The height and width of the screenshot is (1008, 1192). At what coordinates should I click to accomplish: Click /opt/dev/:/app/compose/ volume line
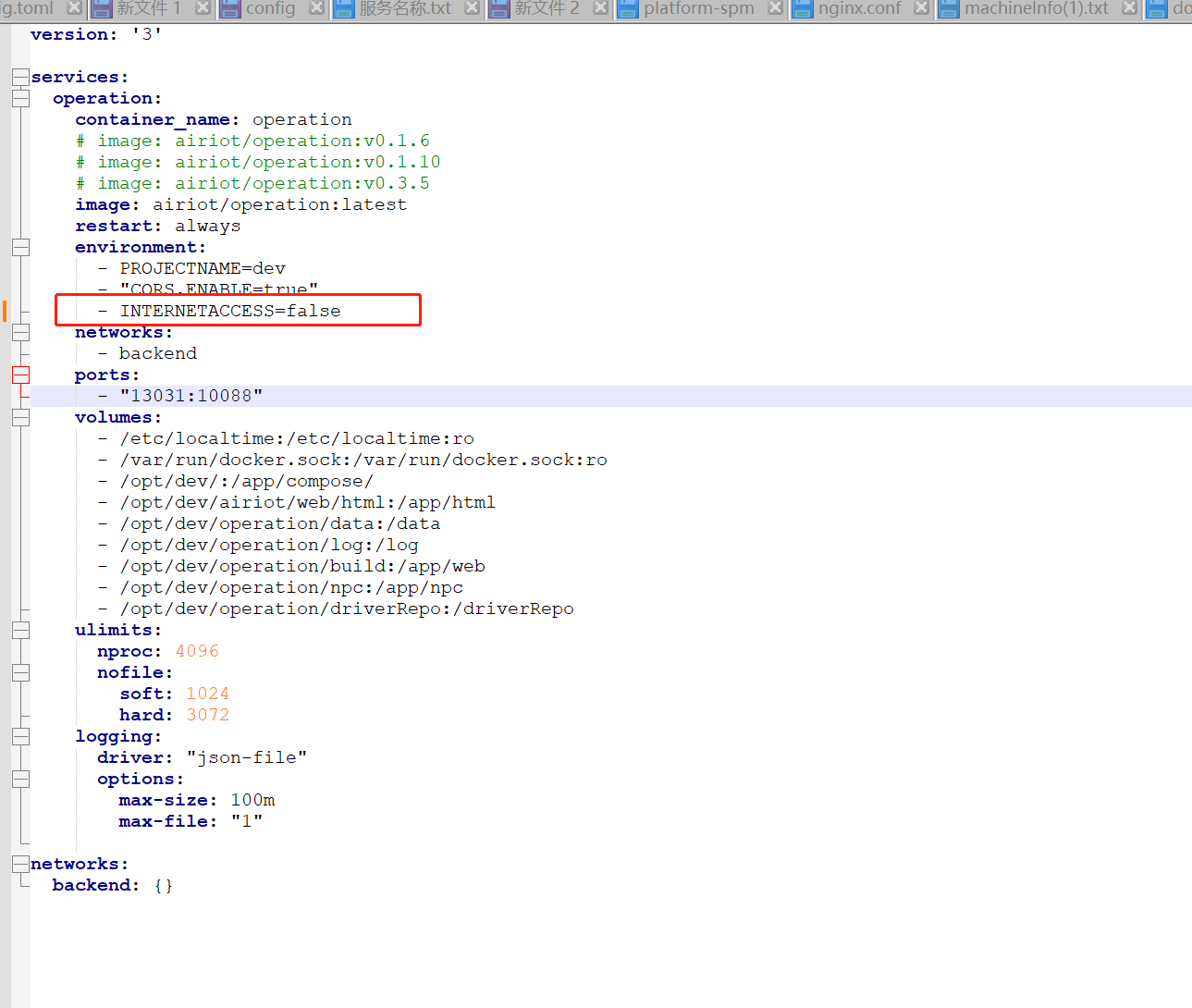click(x=236, y=481)
